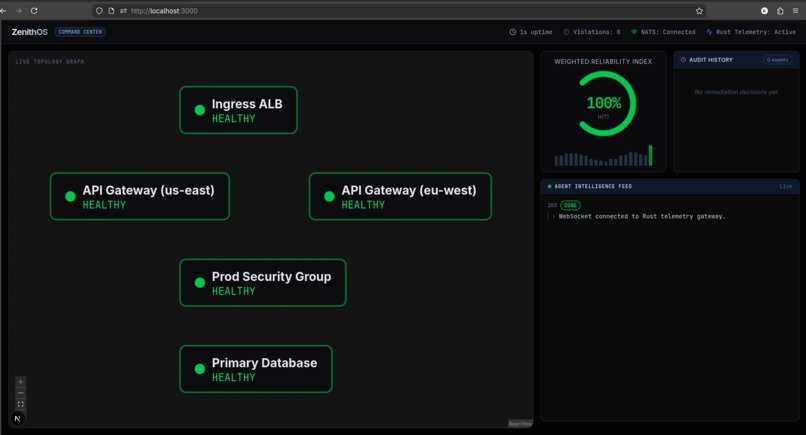Select the Primary Database node
The image size is (806, 435).
pos(256,369)
